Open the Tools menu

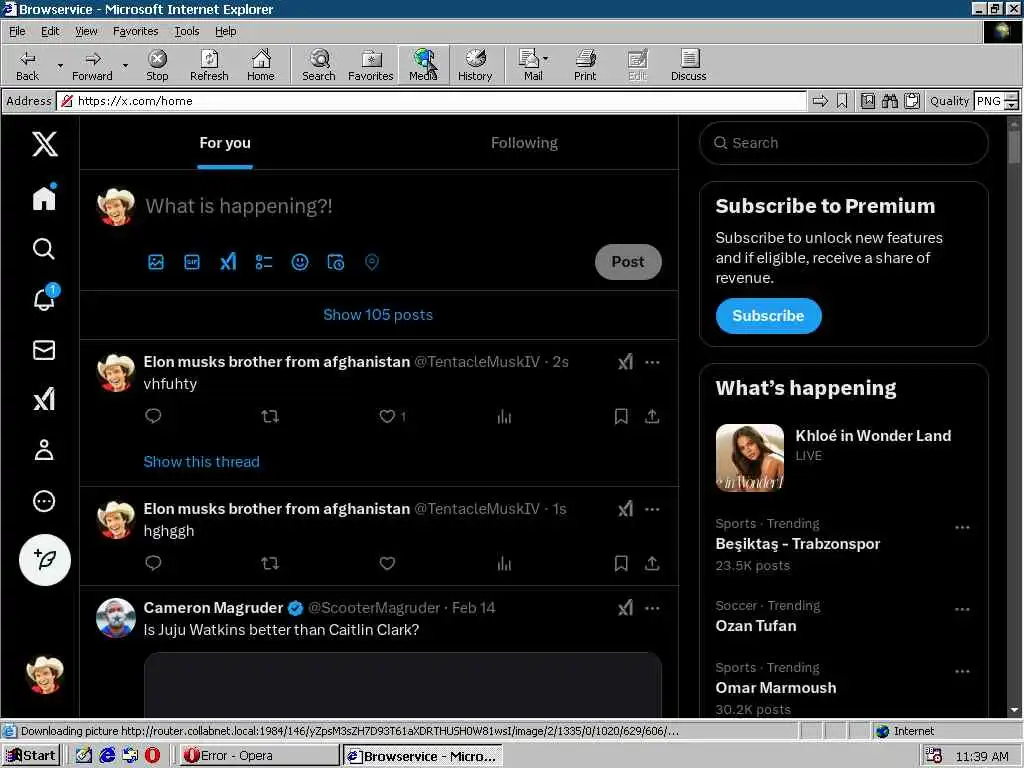[x=186, y=31]
